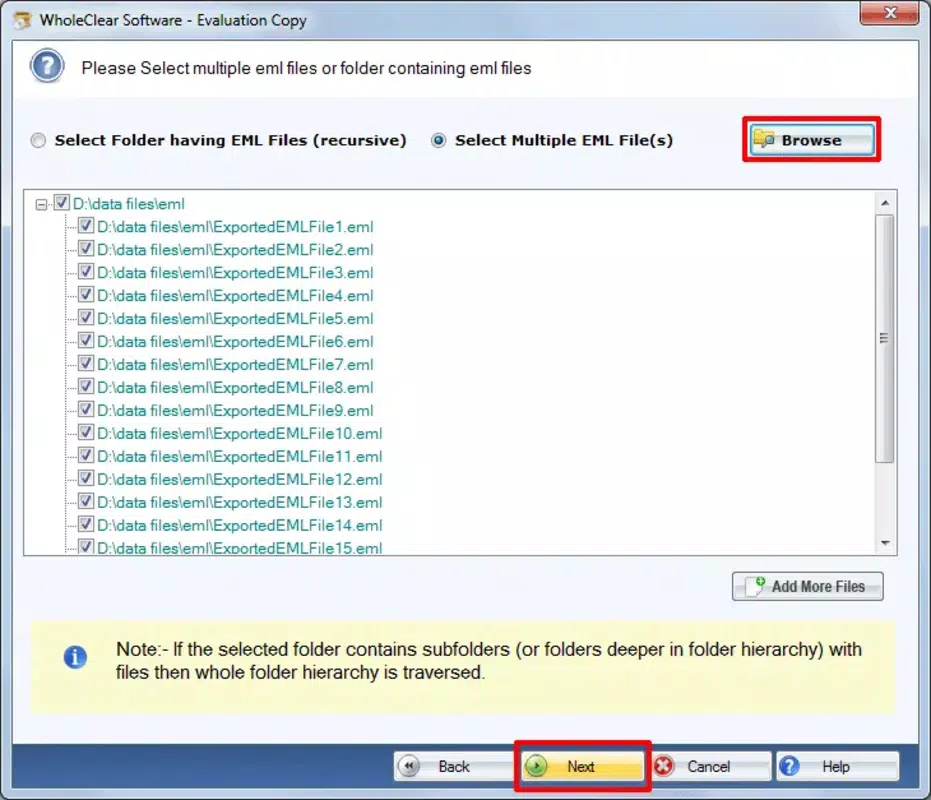Viewport: 931px width, 800px height.
Task: Uncheck the ExportedEMLFile4.eml checkbox
Action: coord(86,295)
